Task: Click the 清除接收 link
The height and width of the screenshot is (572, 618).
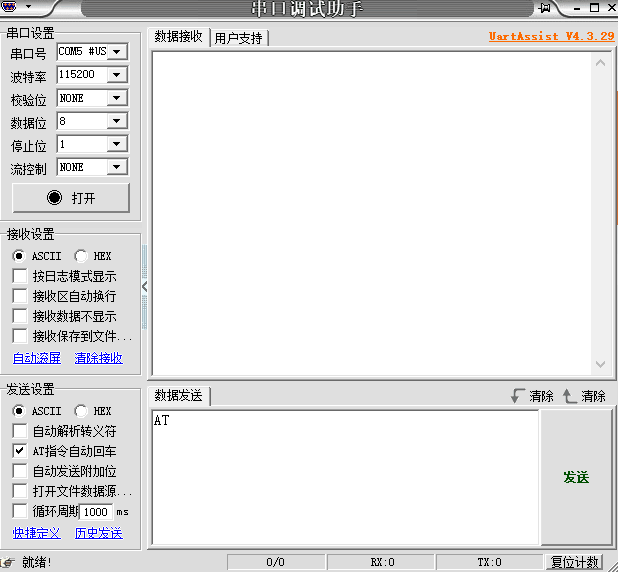Action: (99, 358)
